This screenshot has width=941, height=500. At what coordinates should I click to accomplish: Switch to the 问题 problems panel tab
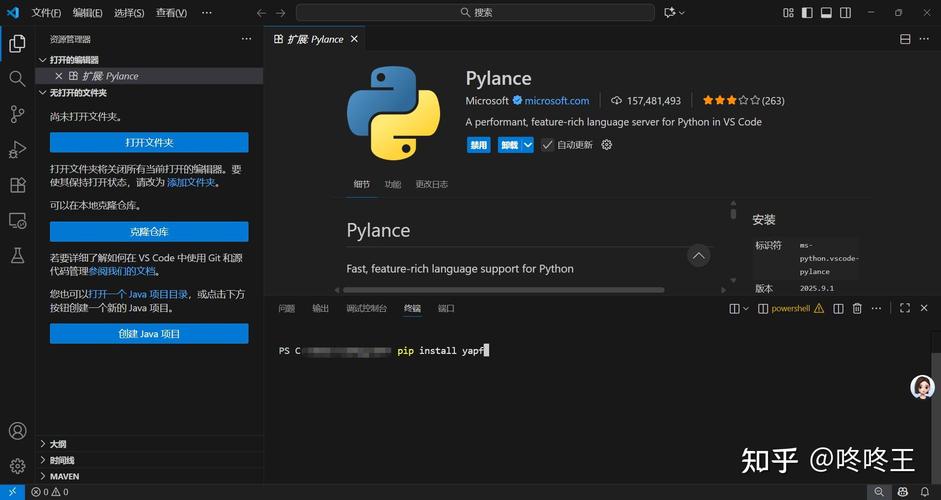point(287,309)
